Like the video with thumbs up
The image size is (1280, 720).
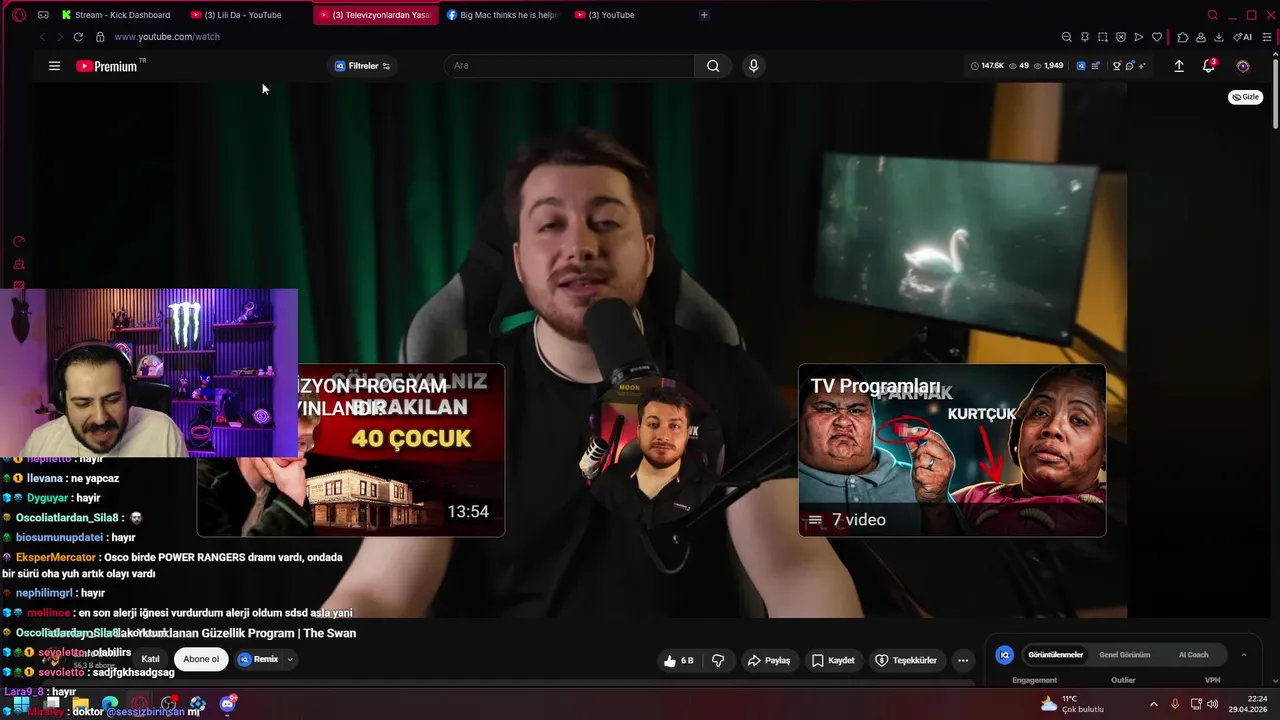tap(678, 660)
